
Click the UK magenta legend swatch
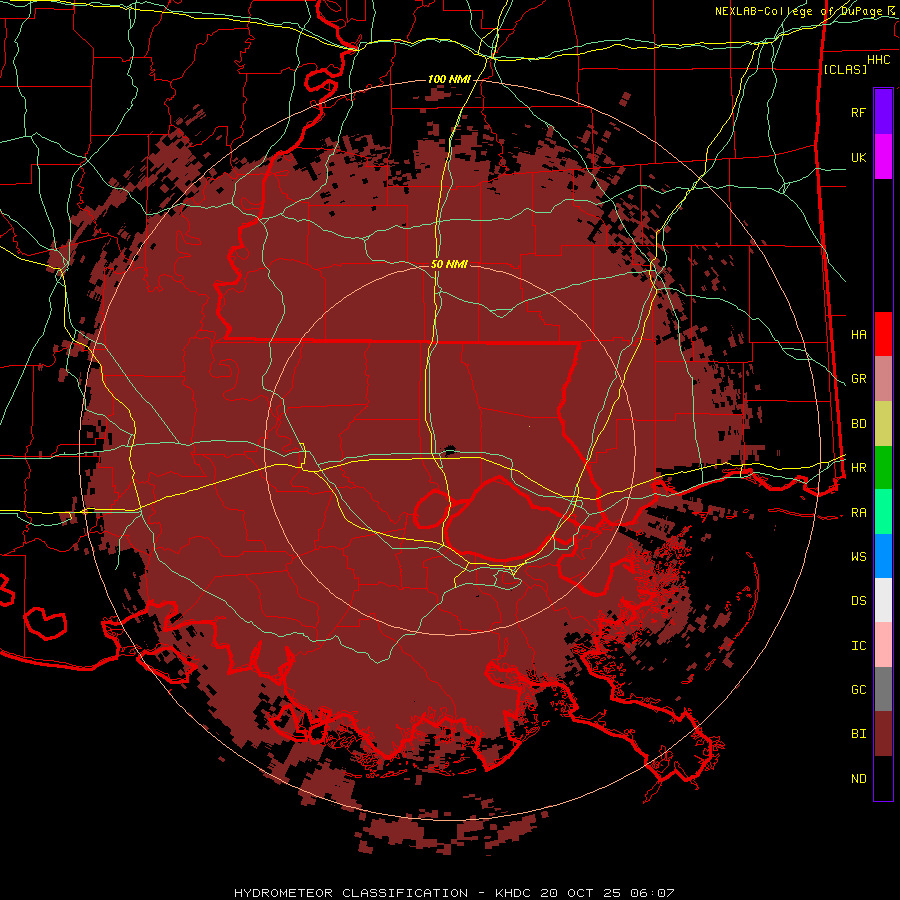click(883, 157)
